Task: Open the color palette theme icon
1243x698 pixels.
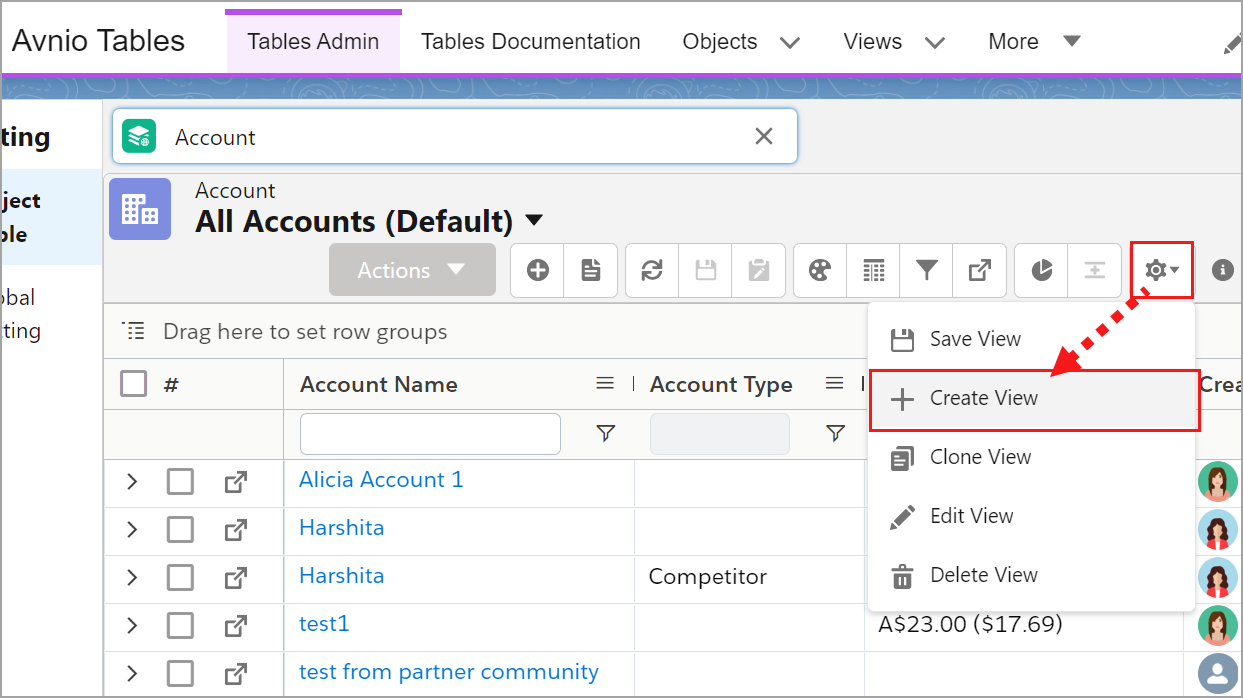Action: [820, 270]
